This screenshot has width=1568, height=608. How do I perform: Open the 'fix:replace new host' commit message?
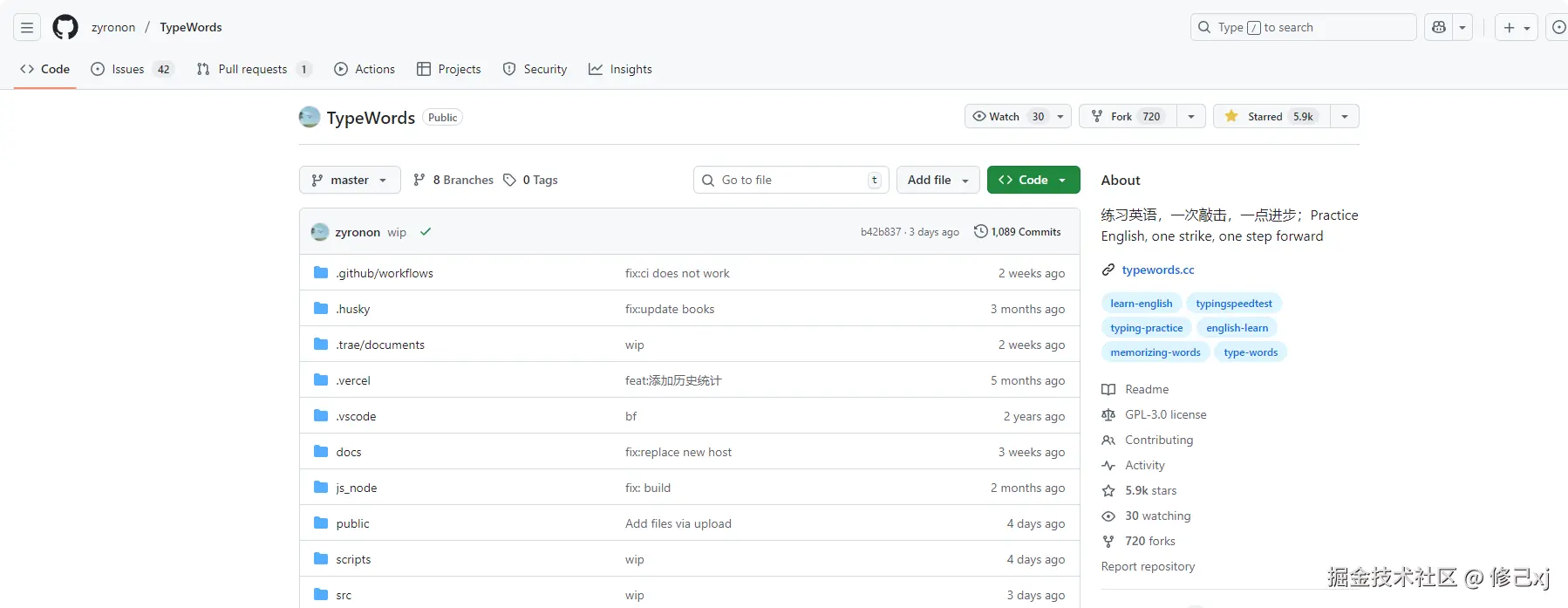tap(678, 452)
